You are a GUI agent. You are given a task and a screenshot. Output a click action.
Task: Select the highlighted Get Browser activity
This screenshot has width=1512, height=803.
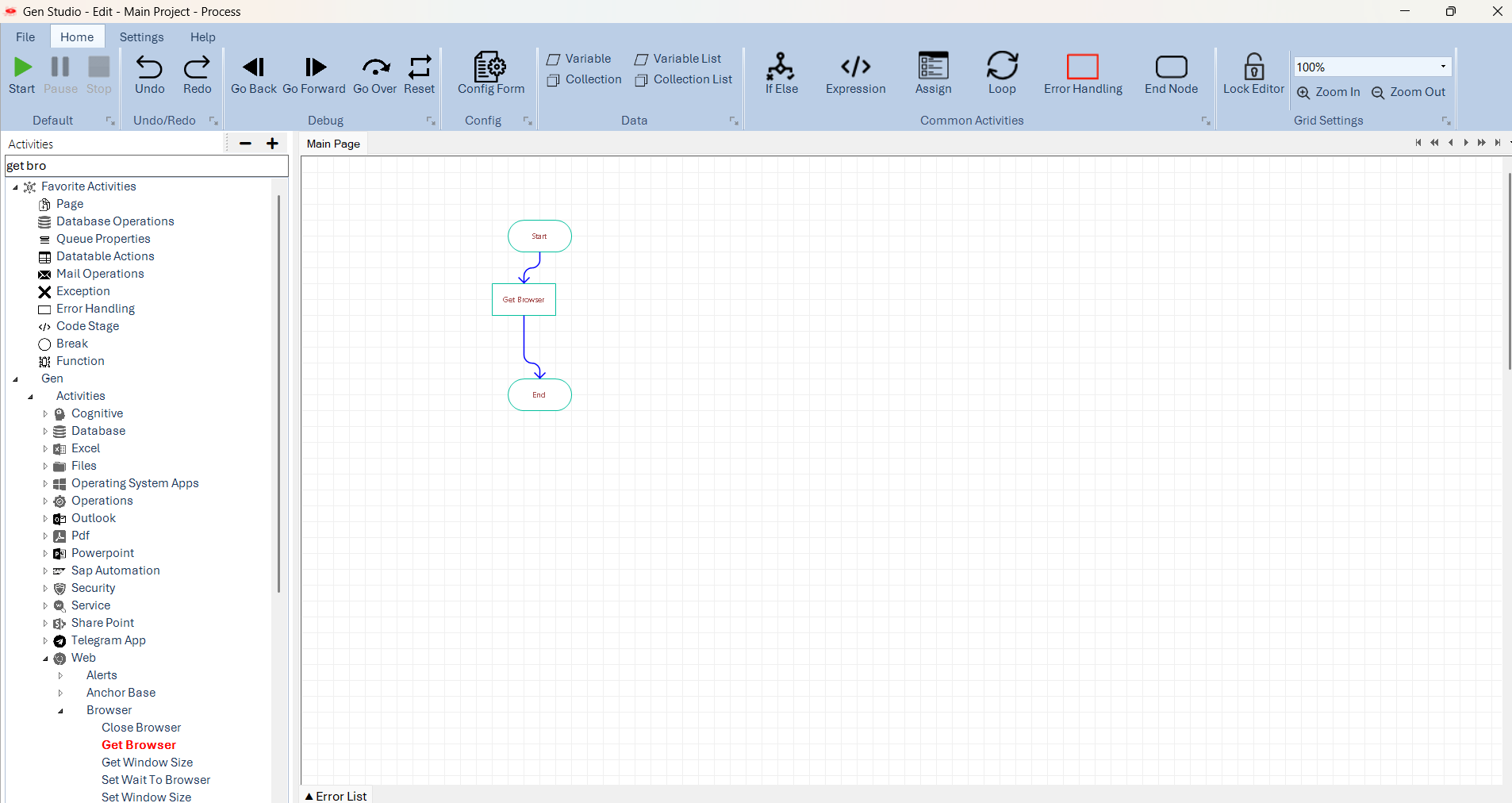139,745
